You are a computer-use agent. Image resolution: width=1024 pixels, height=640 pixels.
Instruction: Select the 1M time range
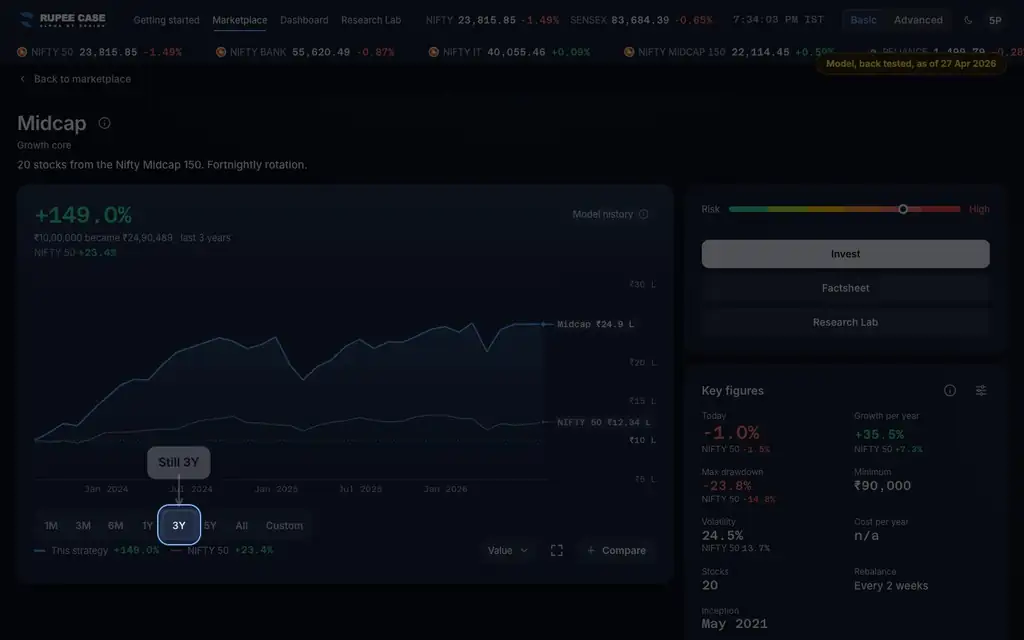[x=51, y=526]
